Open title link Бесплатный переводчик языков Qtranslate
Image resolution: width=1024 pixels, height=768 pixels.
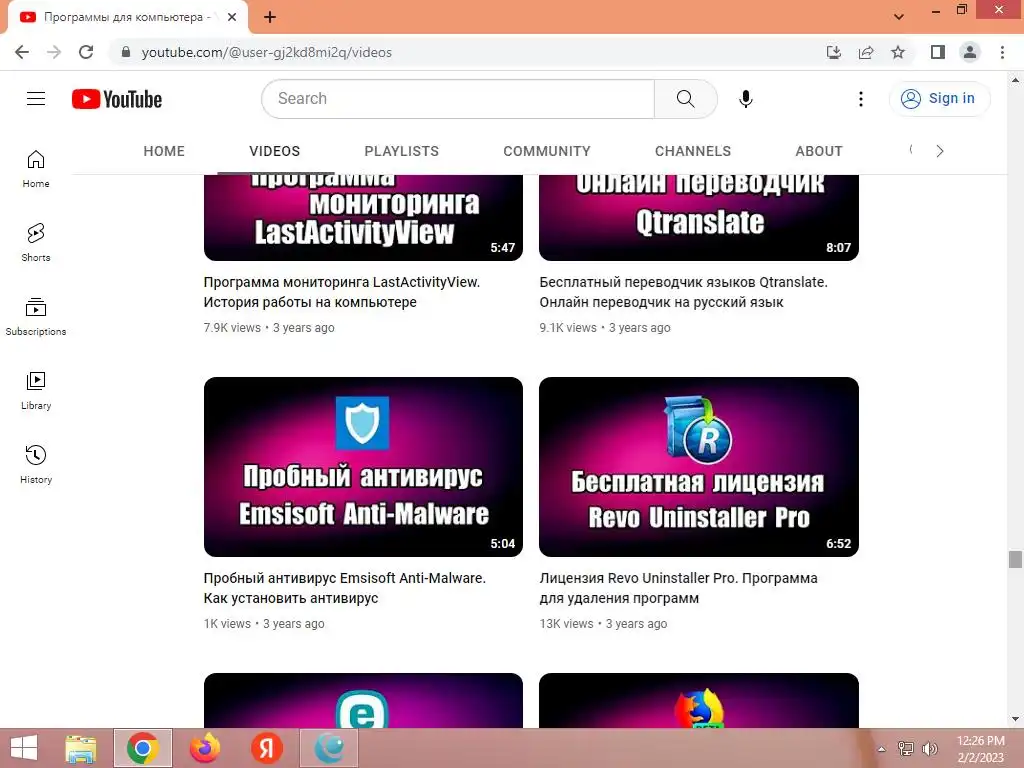(683, 292)
